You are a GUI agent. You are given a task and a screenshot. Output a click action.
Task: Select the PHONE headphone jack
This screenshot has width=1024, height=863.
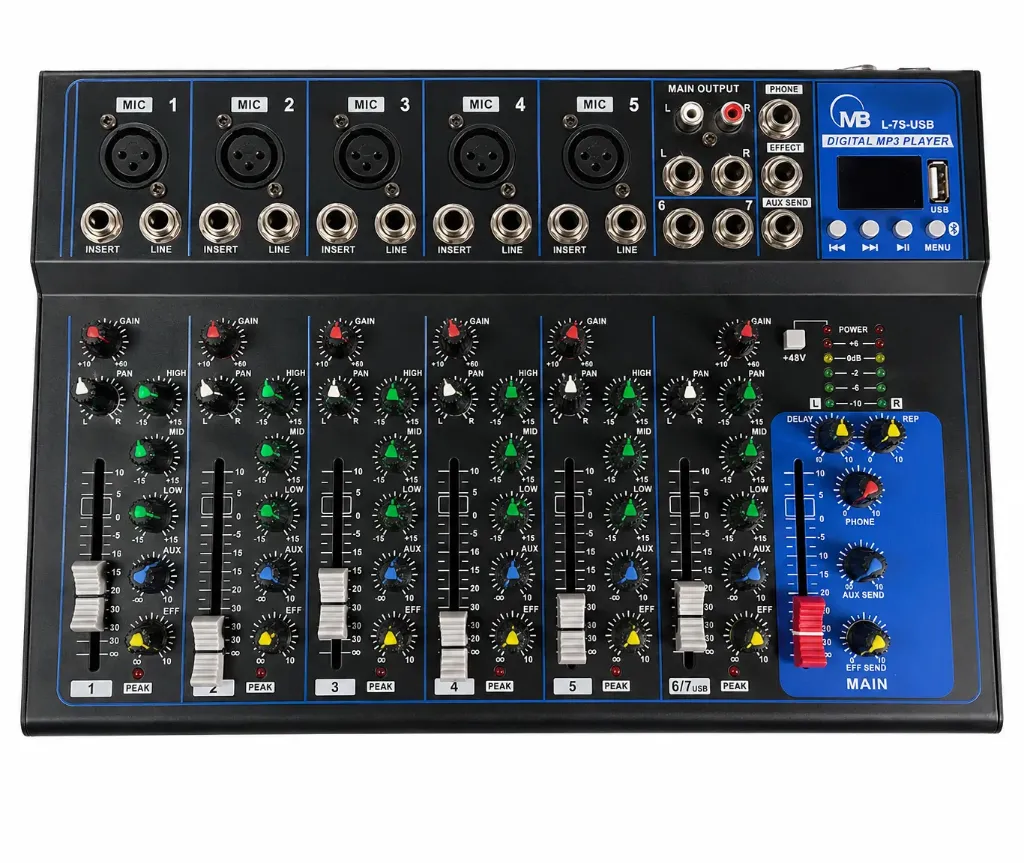pos(782,118)
